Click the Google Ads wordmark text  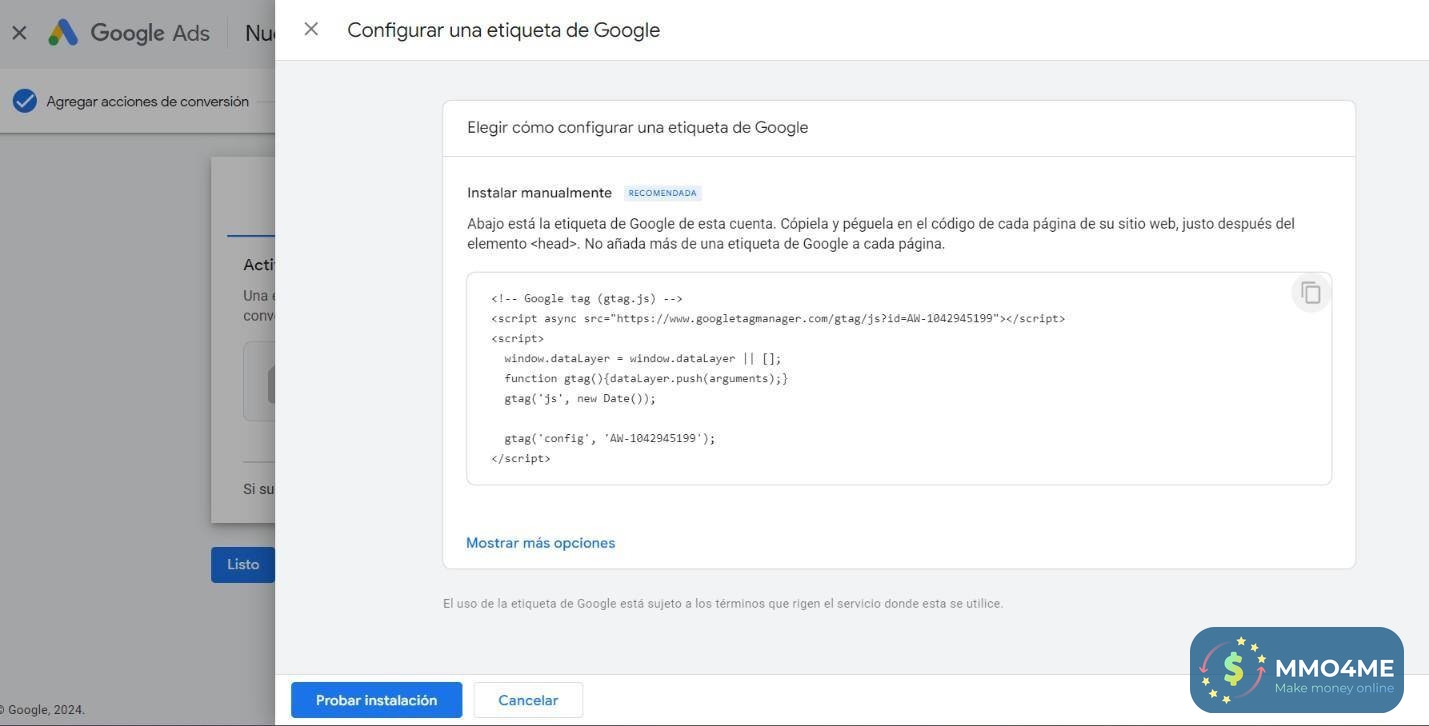click(150, 33)
